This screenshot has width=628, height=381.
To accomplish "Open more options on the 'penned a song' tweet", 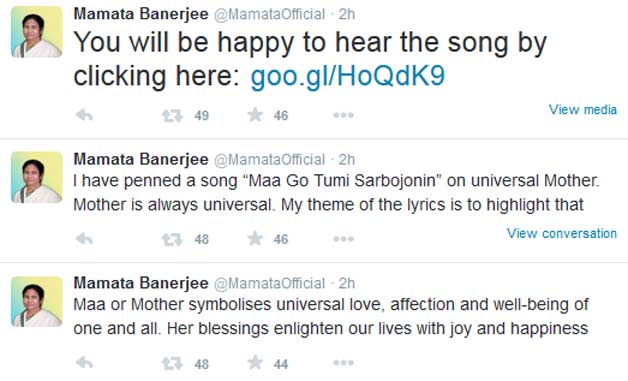I will 343,239.
